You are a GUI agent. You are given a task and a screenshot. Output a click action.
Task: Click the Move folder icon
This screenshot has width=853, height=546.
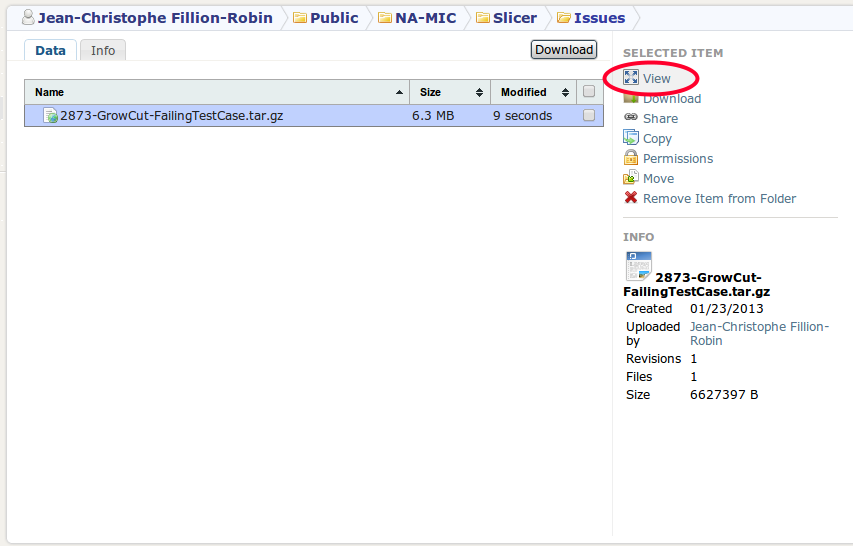[631, 178]
